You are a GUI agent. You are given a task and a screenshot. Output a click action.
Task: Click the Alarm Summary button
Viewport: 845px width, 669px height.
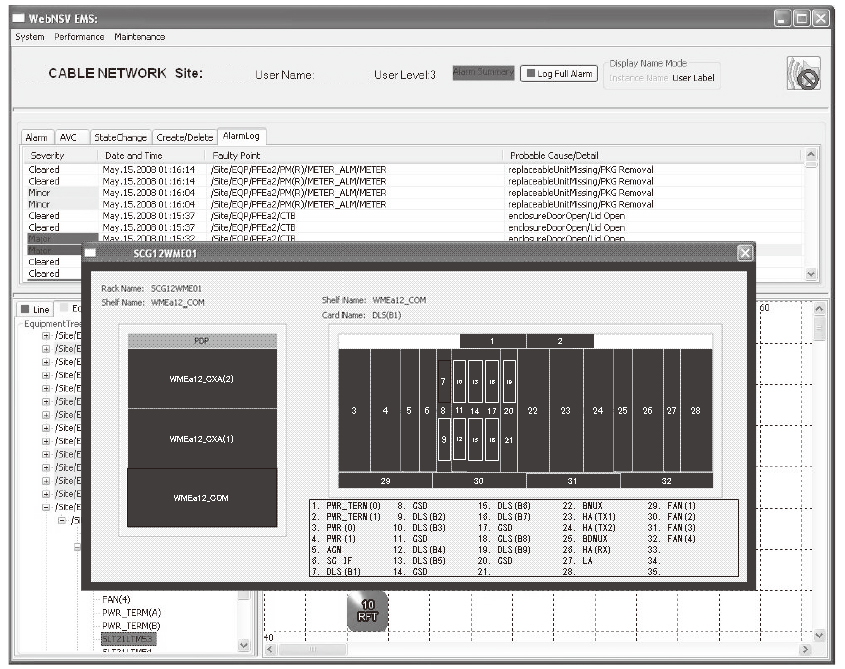[x=483, y=72]
